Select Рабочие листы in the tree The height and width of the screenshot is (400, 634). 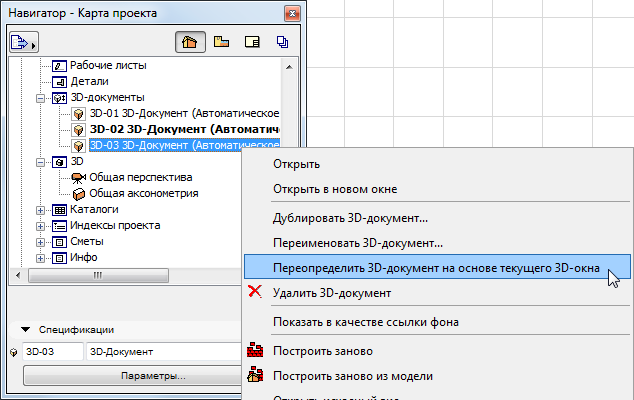pyautogui.click(x=108, y=66)
